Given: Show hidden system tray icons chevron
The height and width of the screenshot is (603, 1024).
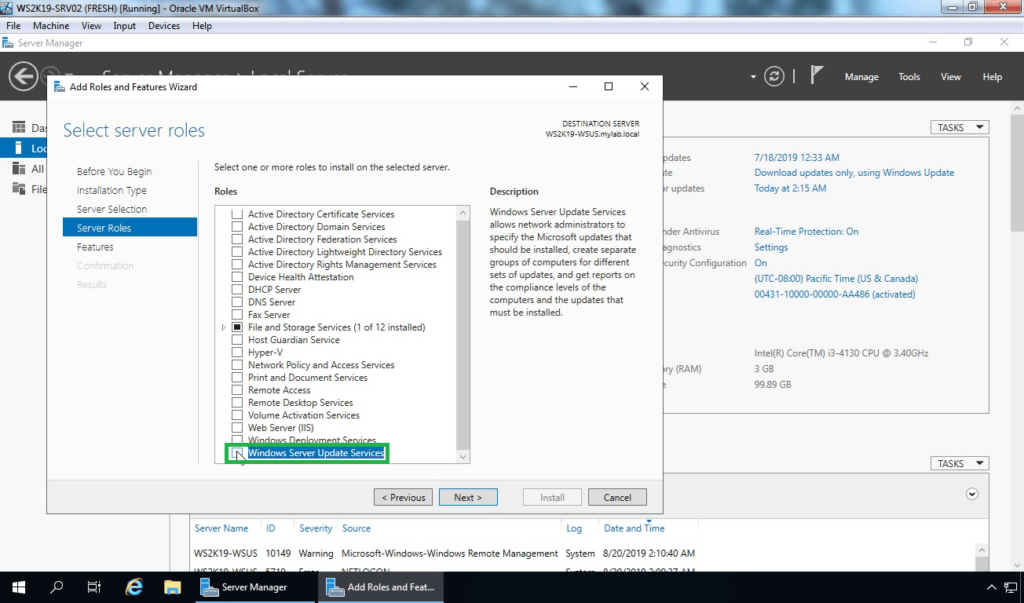Looking at the screenshot, I should (x=991, y=587).
